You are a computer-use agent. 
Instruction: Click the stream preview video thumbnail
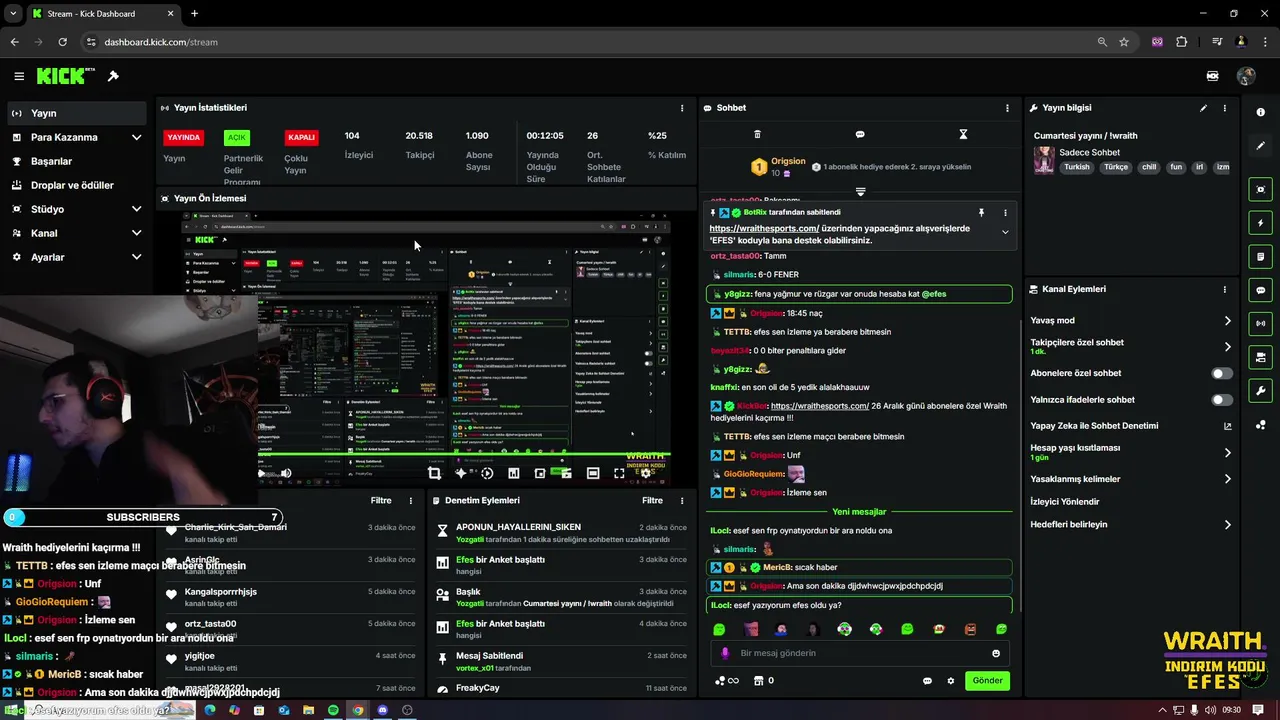(x=426, y=349)
